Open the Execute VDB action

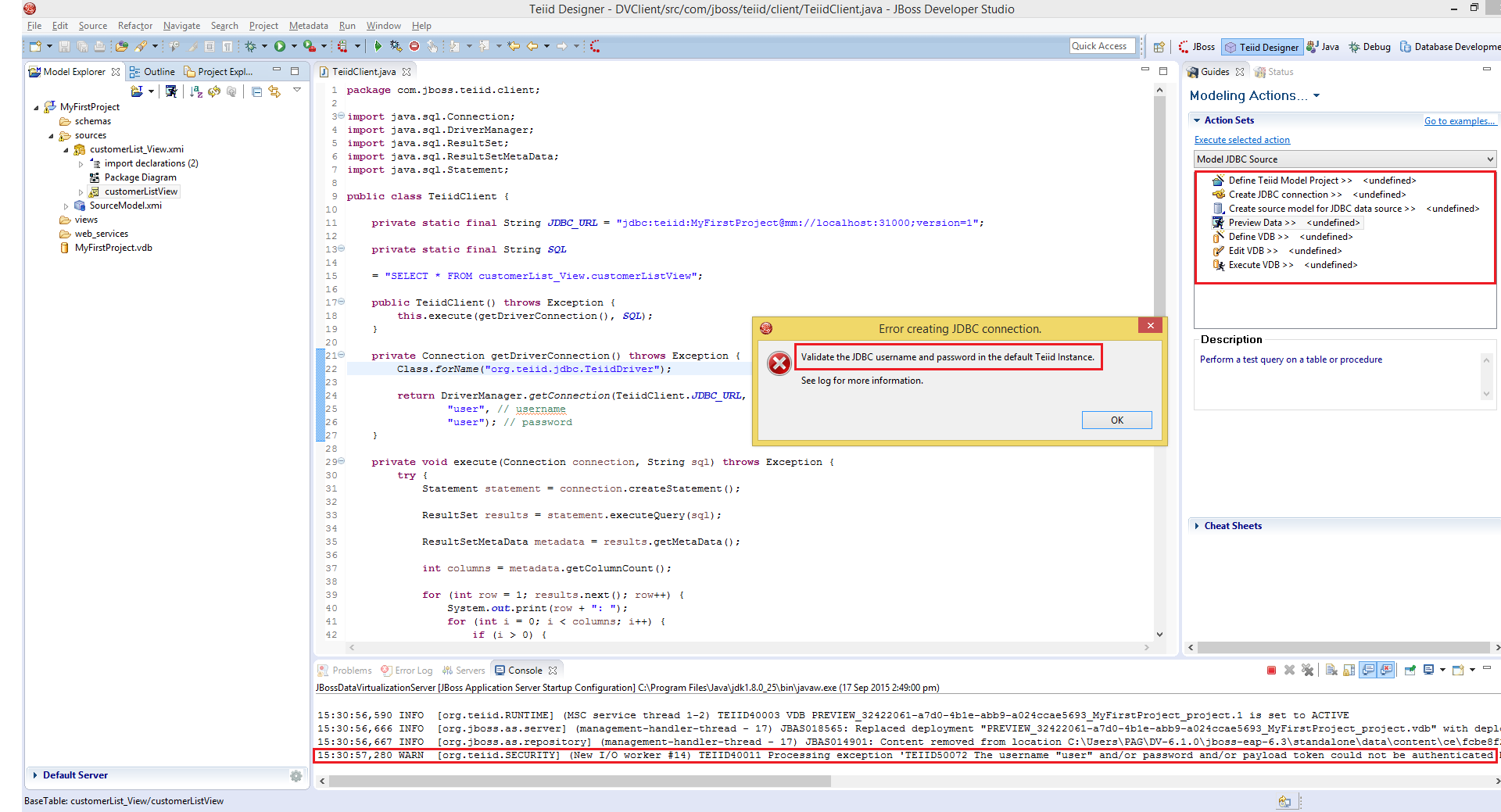click(x=1256, y=264)
